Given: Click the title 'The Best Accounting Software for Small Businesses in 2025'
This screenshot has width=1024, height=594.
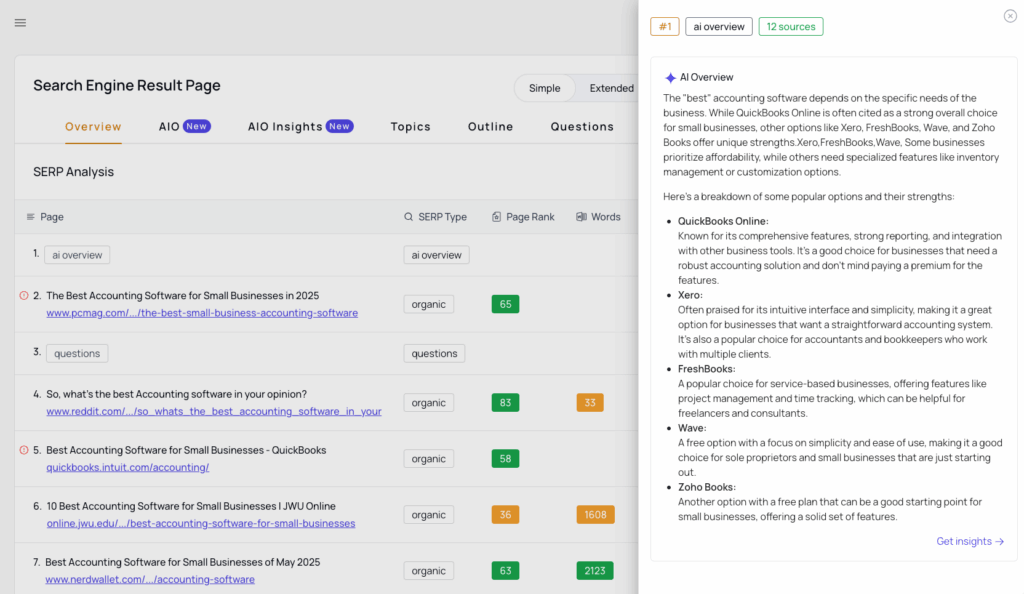Looking at the screenshot, I should point(183,296).
